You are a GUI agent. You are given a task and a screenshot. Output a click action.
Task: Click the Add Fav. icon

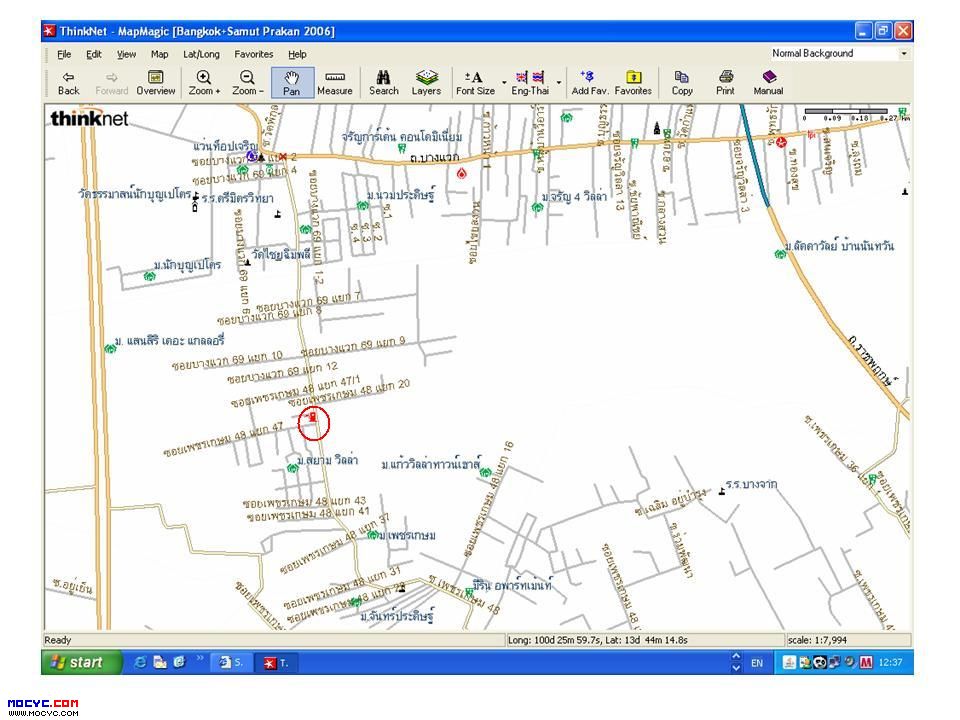click(x=589, y=83)
